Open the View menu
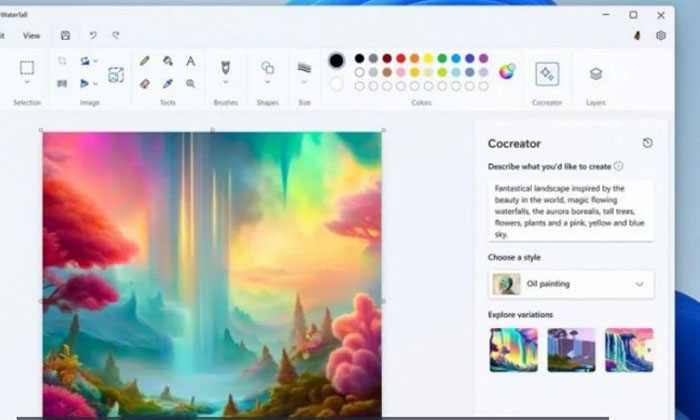 pyautogui.click(x=32, y=35)
